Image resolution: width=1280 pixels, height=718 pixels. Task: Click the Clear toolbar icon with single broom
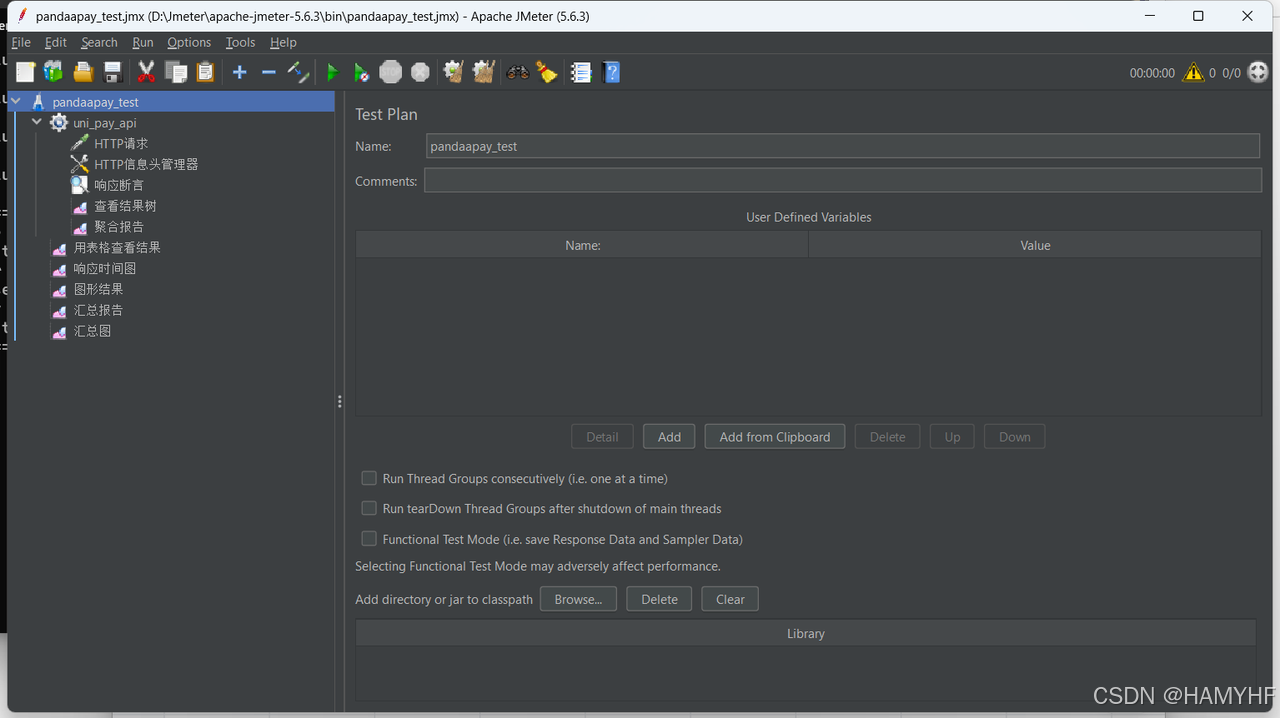pyautogui.click(x=454, y=72)
